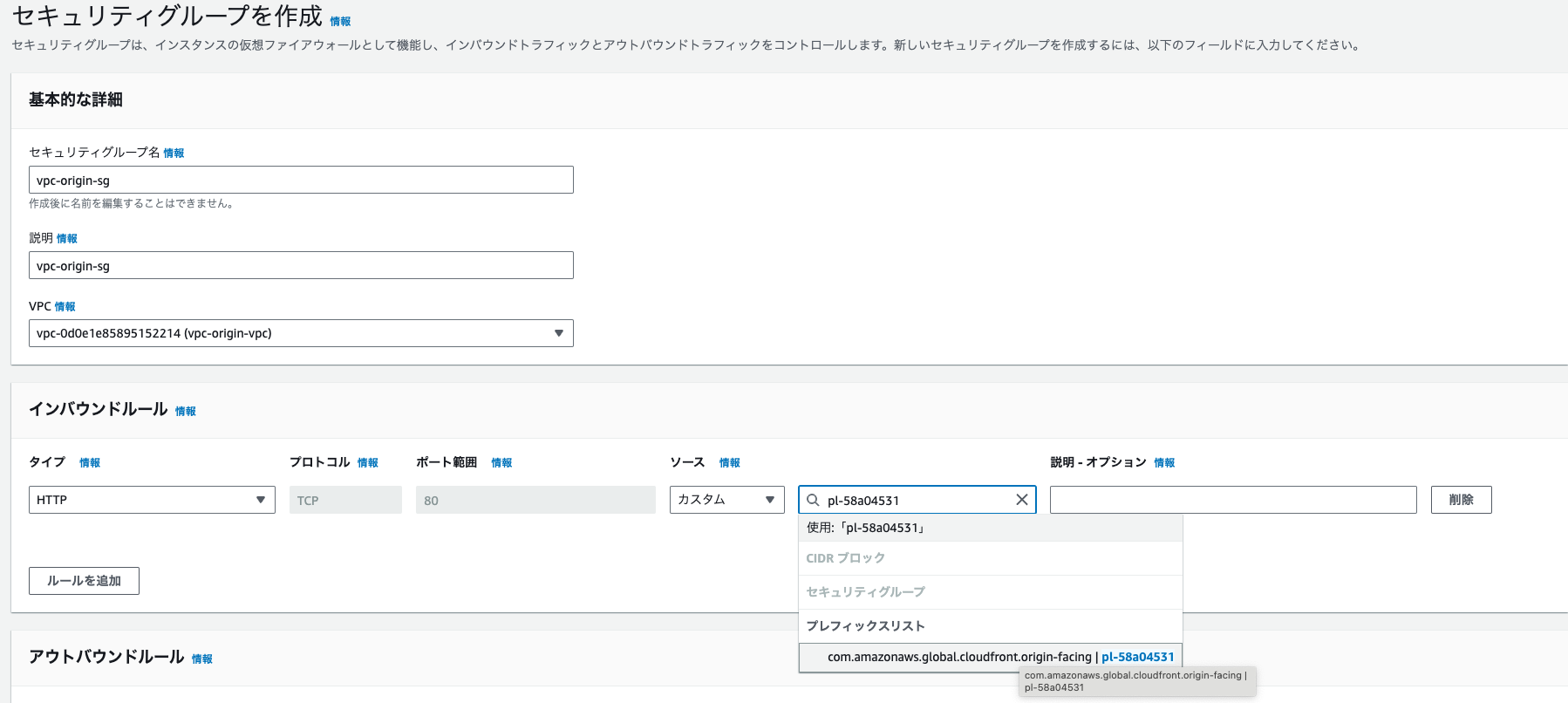Select com.amazonaws.global.cloudfront.origin-facing prefix list option

pyautogui.click(x=991, y=657)
